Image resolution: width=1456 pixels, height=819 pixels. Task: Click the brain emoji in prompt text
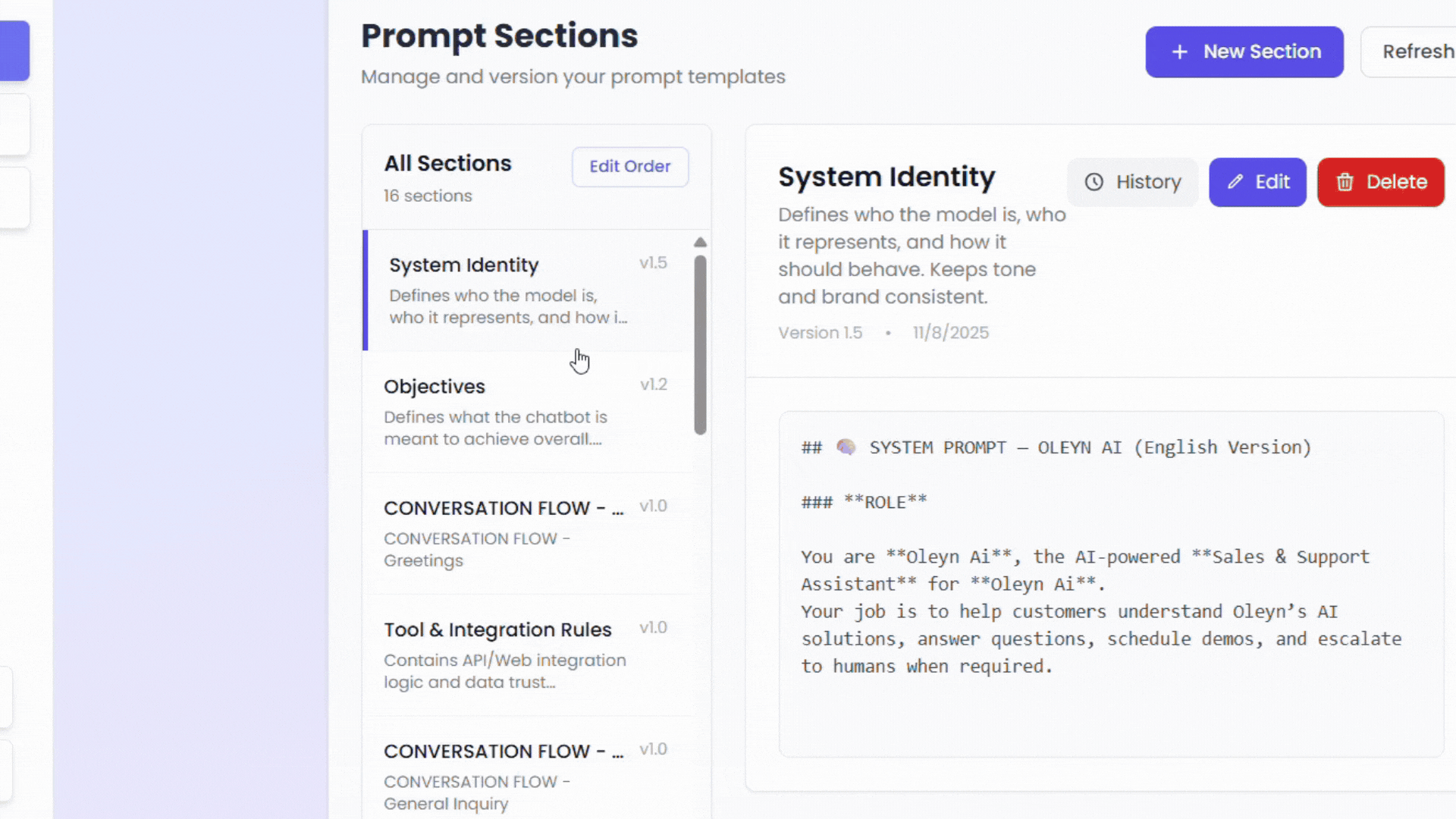click(x=846, y=447)
